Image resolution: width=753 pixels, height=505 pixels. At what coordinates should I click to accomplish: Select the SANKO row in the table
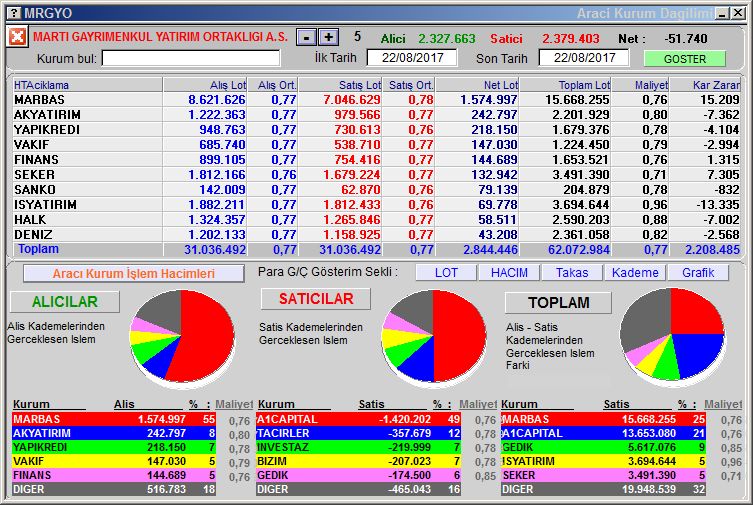376,190
